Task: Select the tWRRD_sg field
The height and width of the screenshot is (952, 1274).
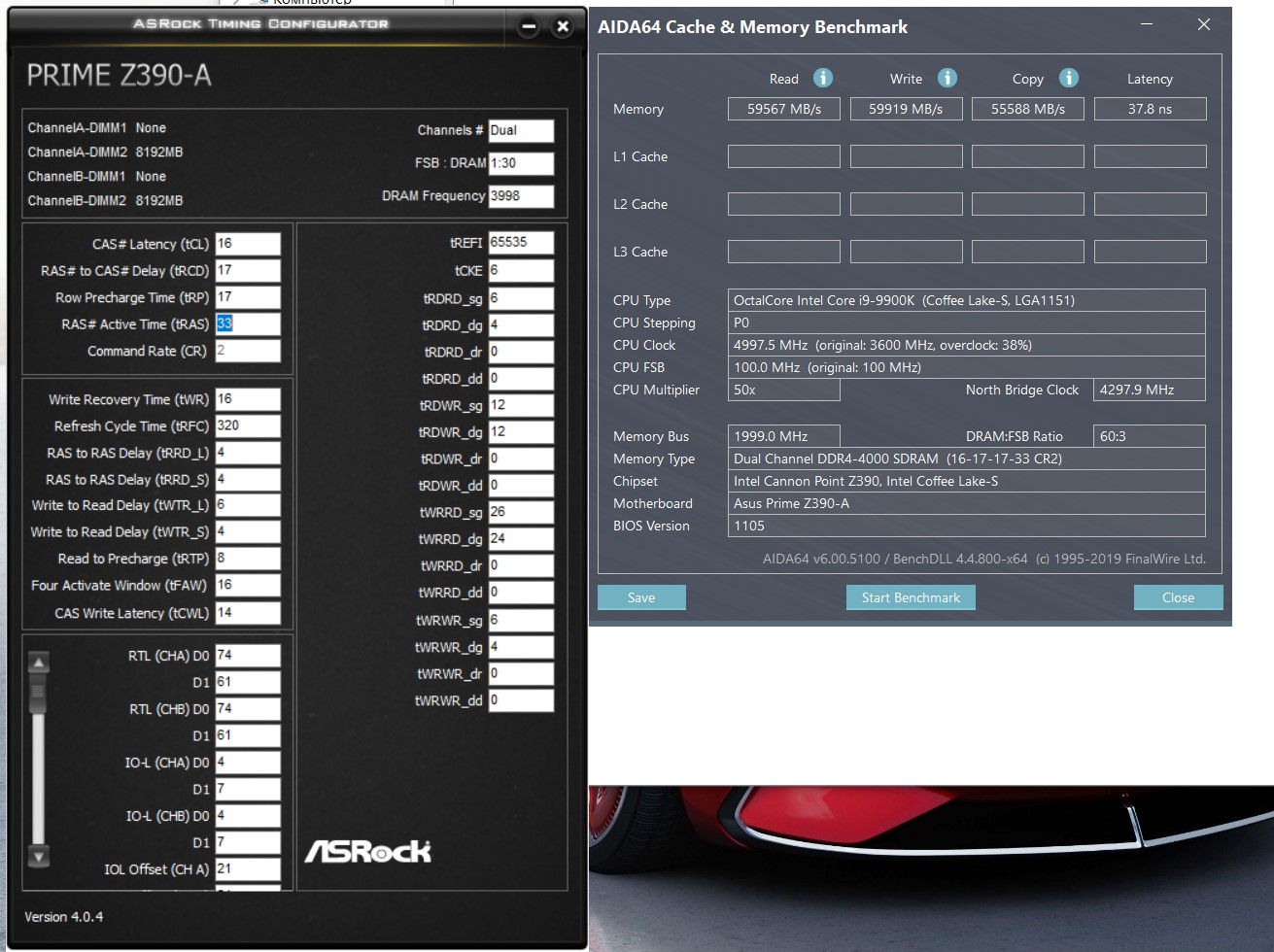Action: pos(521,512)
